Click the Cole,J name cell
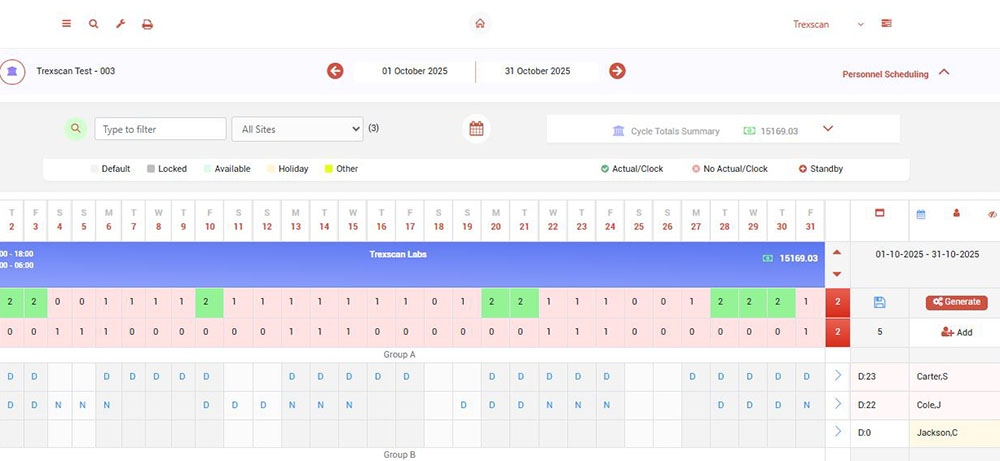This screenshot has height=461, width=1000. tap(955, 404)
